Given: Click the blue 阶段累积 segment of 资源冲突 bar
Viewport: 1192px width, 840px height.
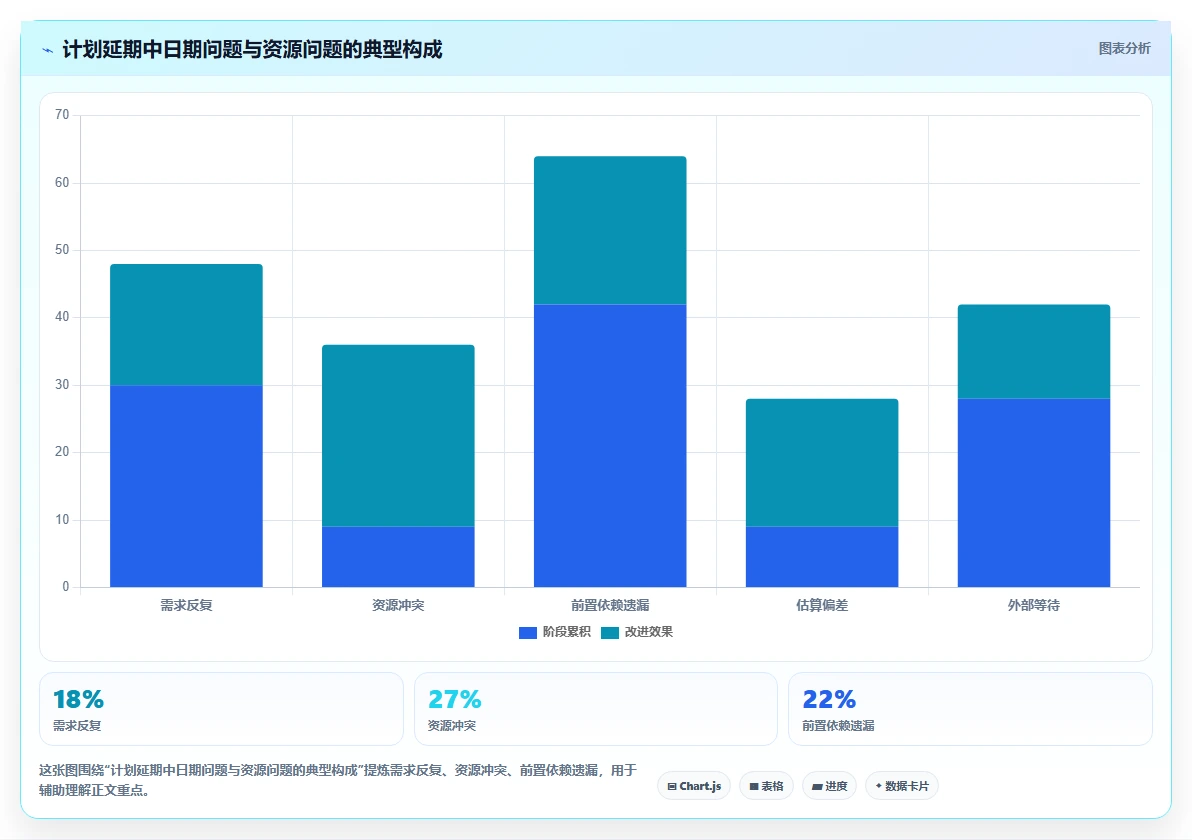Looking at the screenshot, I should pyautogui.click(x=398, y=557).
